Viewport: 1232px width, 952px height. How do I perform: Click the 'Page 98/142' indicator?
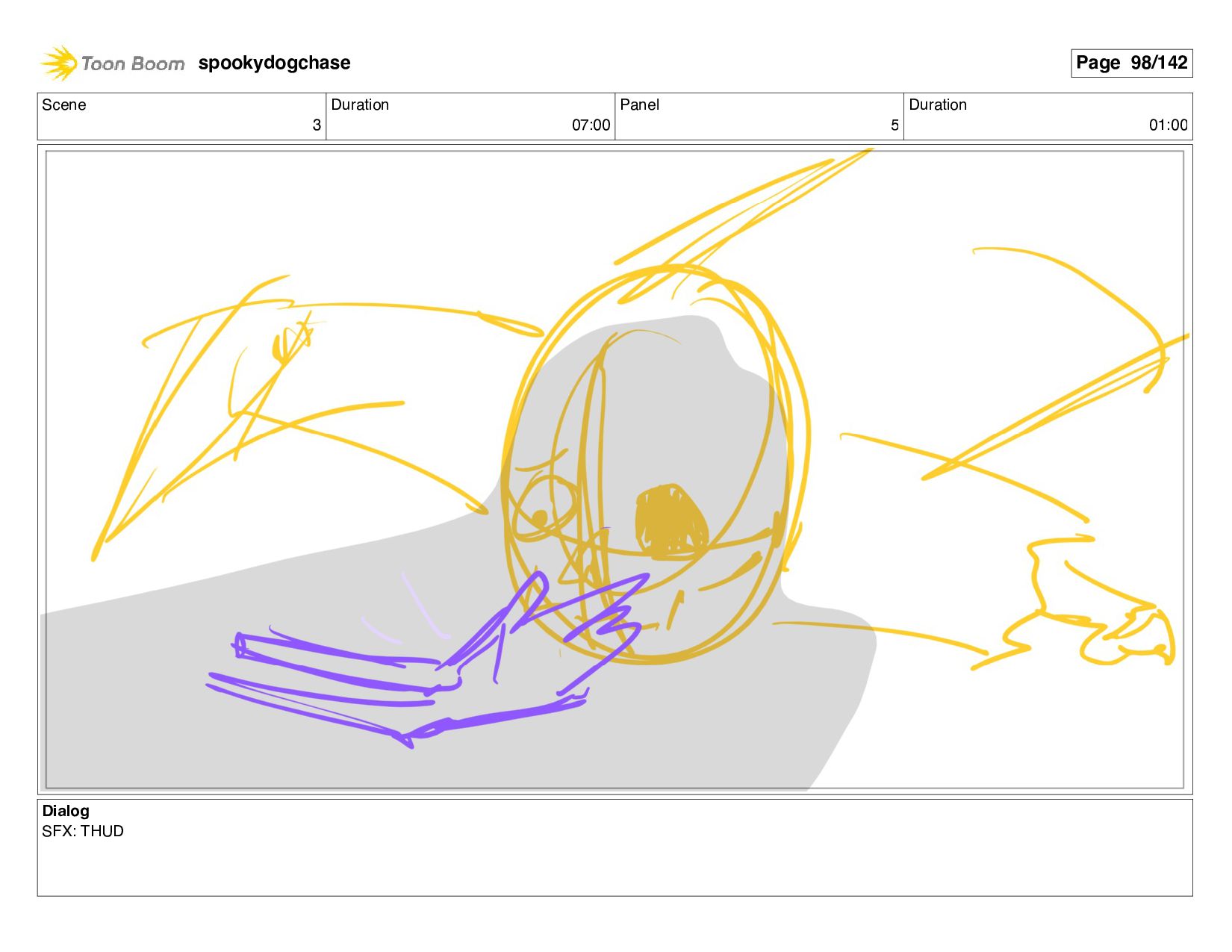click(x=1131, y=63)
